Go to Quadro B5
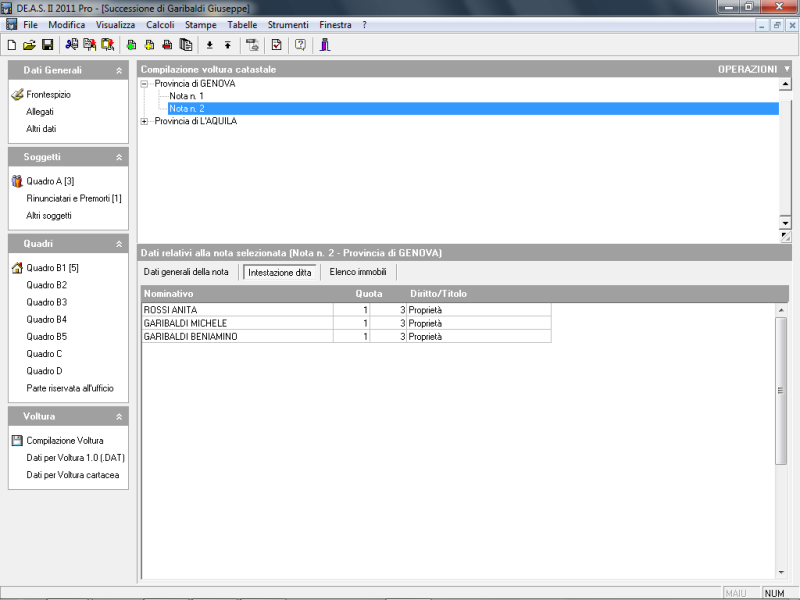The height and width of the screenshot is (600, 800). click(46, 337)
